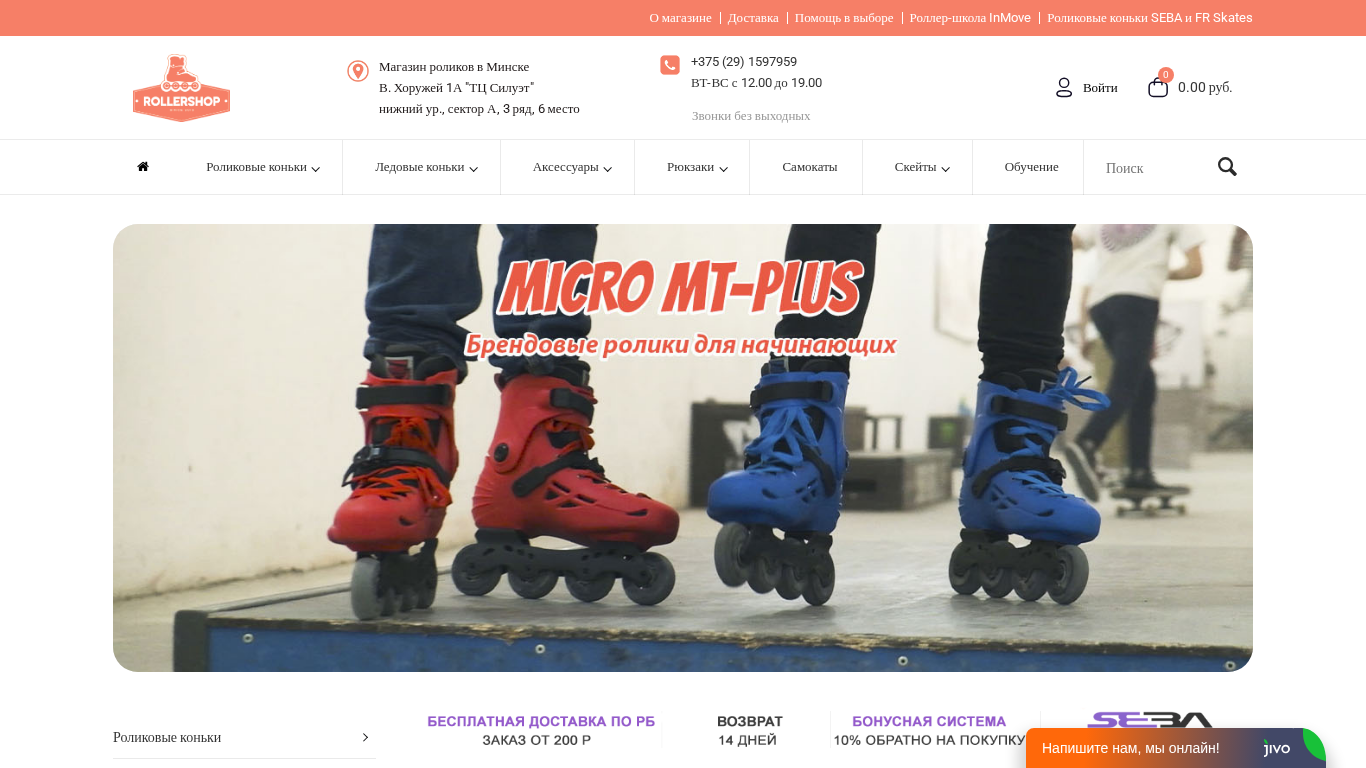The height and width of the screenshot is (768, 1366).
Task: Click the SEBA brand logo
Action: 1150,722
